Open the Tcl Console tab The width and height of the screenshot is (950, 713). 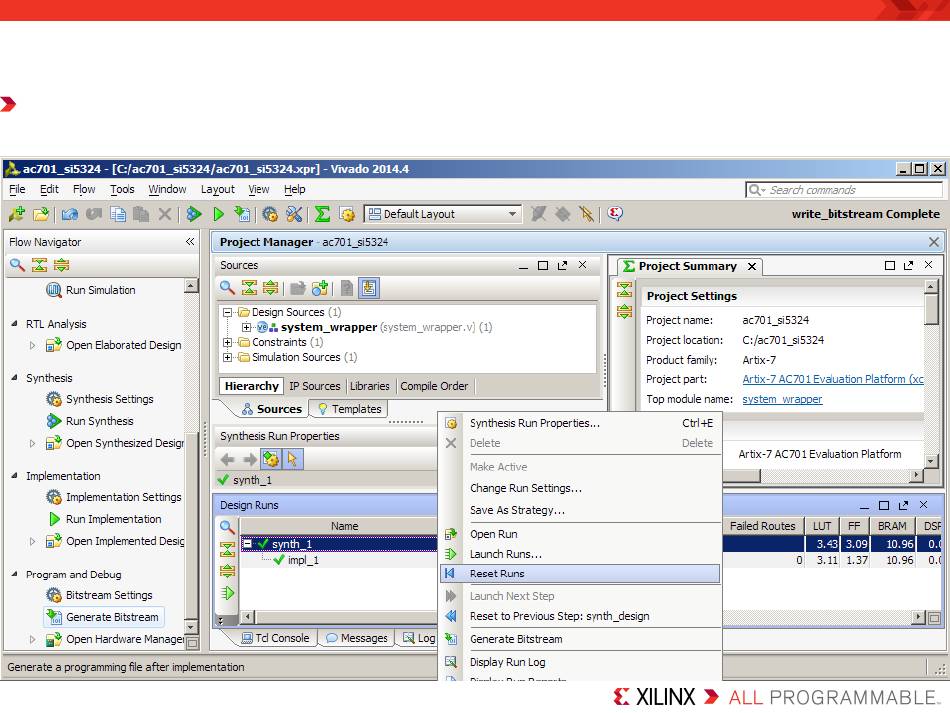[x=275, y=638]
